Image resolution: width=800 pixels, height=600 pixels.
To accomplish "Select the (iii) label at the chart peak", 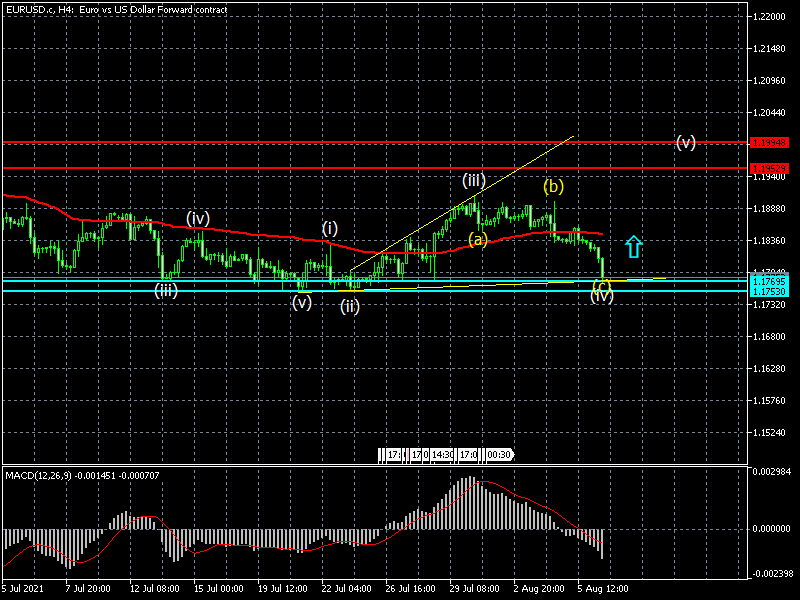I will click(x=473, y=181).
